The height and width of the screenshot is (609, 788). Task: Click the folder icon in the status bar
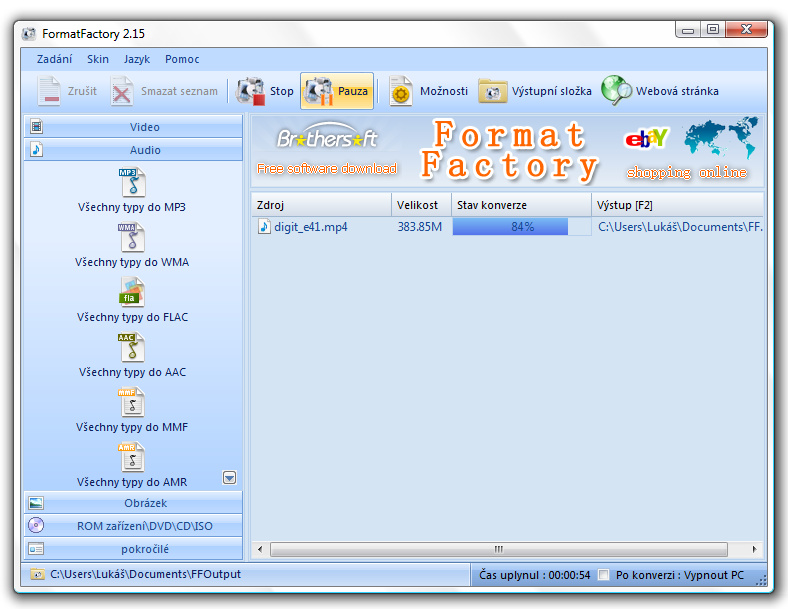[x=37, y=574]
